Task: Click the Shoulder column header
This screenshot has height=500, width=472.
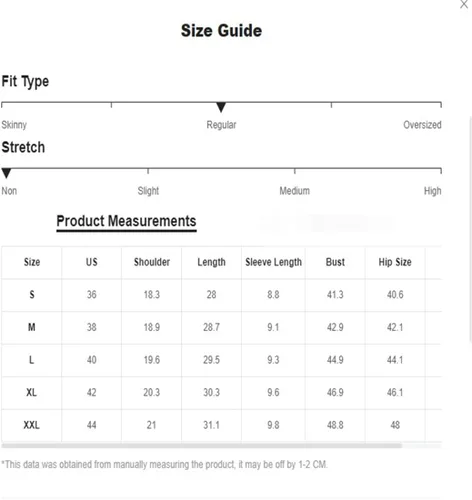Action: (x=152, y=262)
